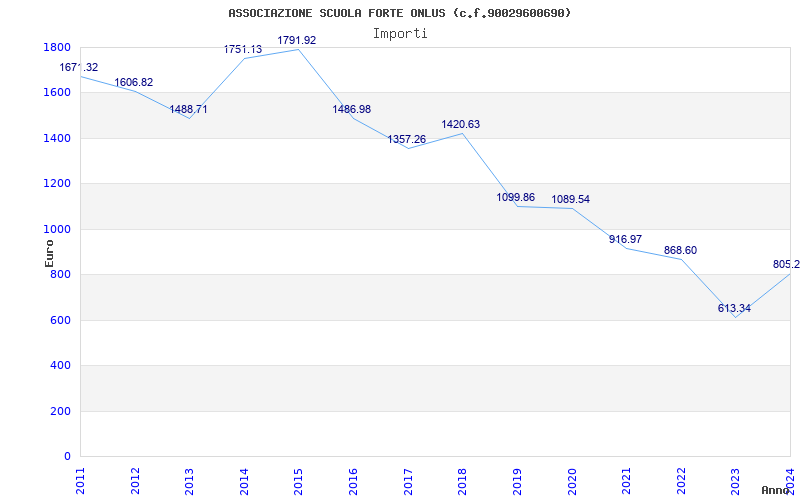This screenshot has height=500, width=800.
Task: Click the x-axis year 2018
Action: [462, 481]
